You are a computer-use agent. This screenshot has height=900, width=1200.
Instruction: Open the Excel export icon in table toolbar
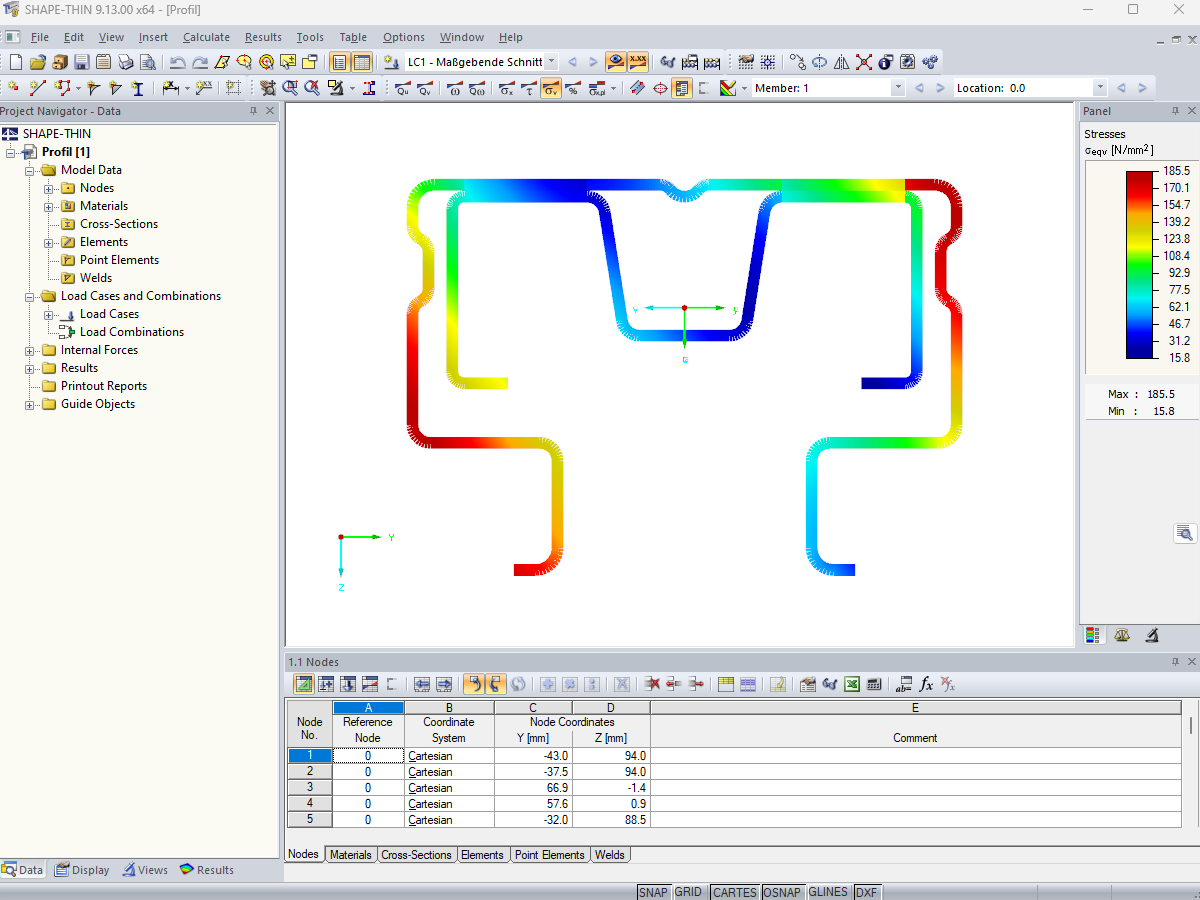852,684
